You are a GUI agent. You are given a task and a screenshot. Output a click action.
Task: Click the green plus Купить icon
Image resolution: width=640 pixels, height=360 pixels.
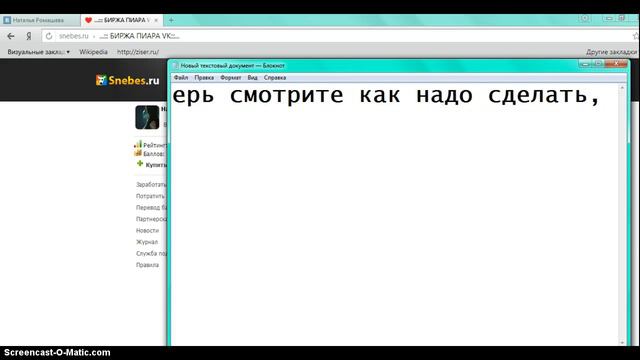pyautogui.click(x=140, y=164)
